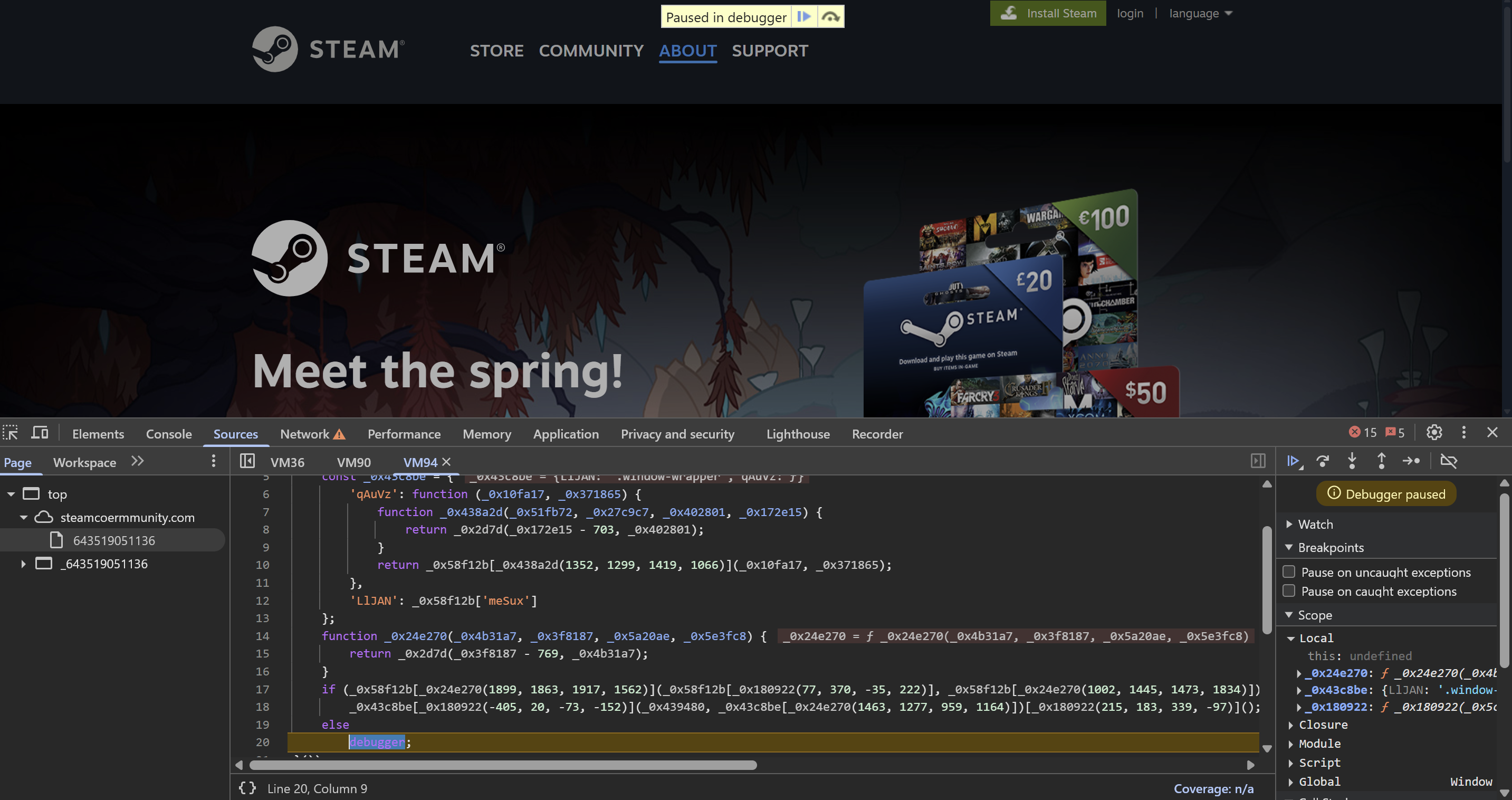Close the VM94 file tab

pos(446,462)
